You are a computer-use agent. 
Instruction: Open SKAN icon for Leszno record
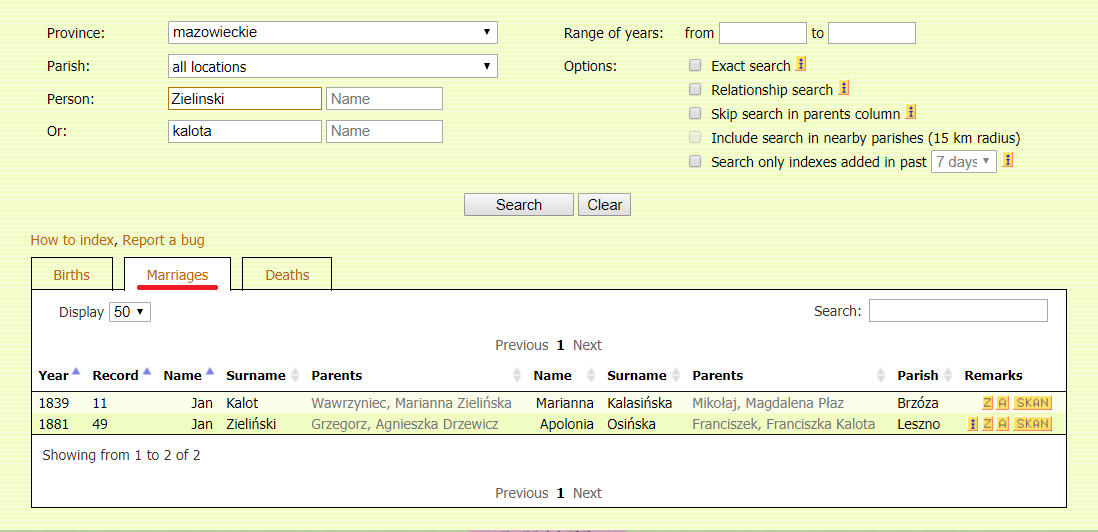coord(1032,424)
